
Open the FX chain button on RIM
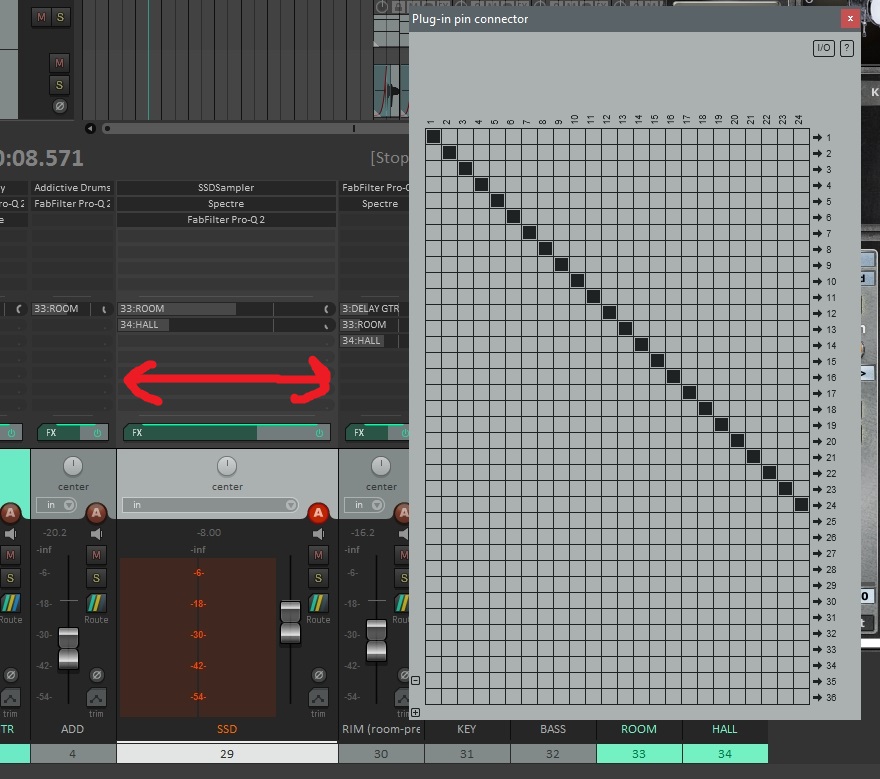click(x=366, y=433)
